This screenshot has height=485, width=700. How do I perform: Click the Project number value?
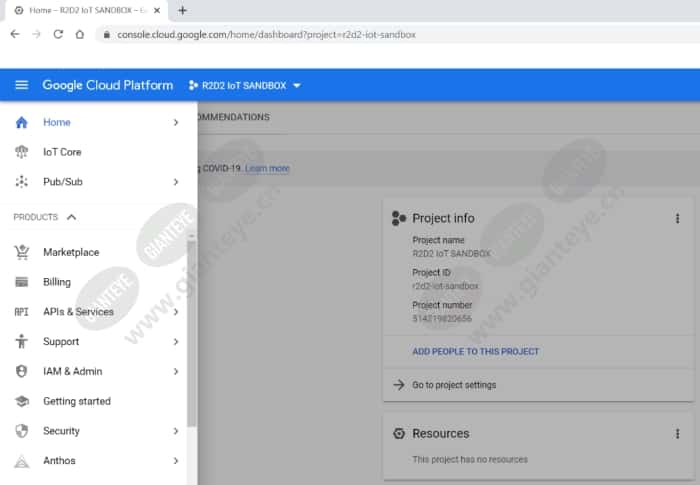pyautogui.click(x=442, y=318)
